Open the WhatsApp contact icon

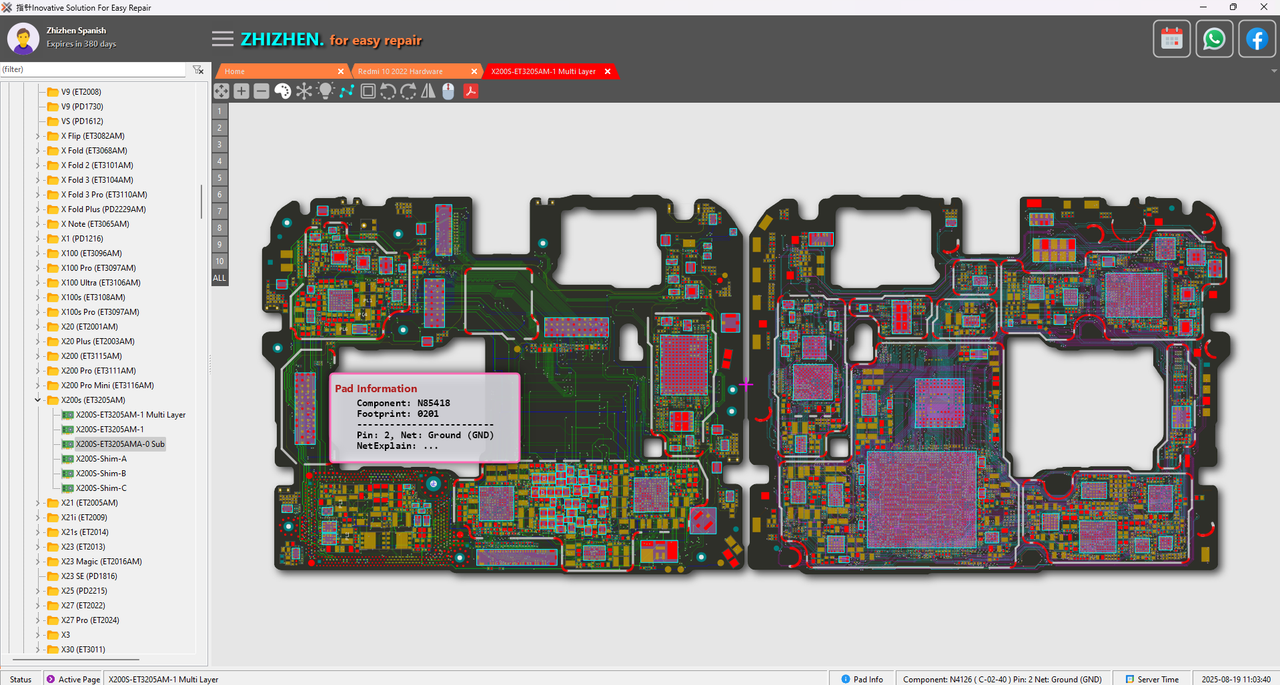coord(1214,39)
